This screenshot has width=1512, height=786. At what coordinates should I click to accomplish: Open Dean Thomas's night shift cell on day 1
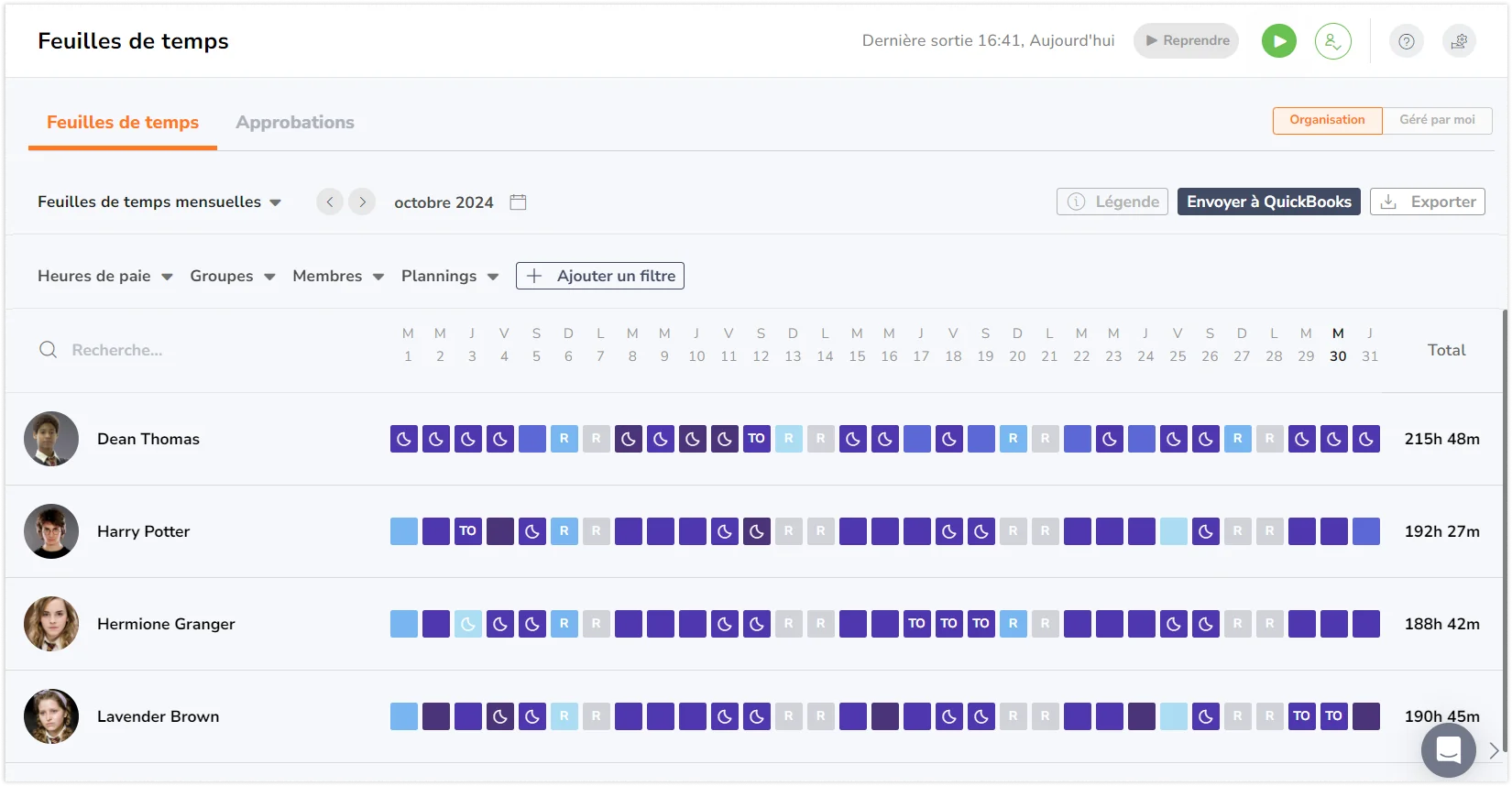pyautogui.click(x=404, y=439)
